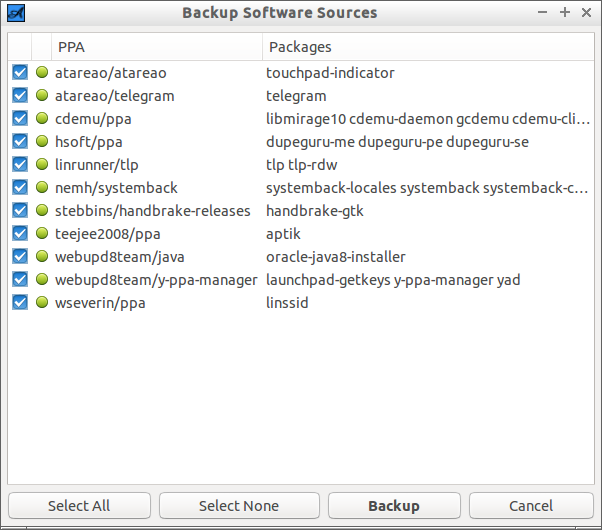The width and height of the screenshot is (602, 530).
Task: Click the systemback-locales packages cell
Action: (x=427, y=188)
